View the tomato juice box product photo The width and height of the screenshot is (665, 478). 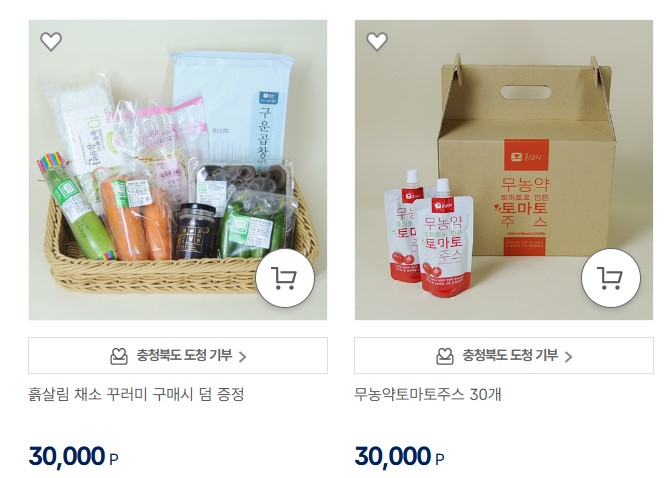click(x=504, y=170)
